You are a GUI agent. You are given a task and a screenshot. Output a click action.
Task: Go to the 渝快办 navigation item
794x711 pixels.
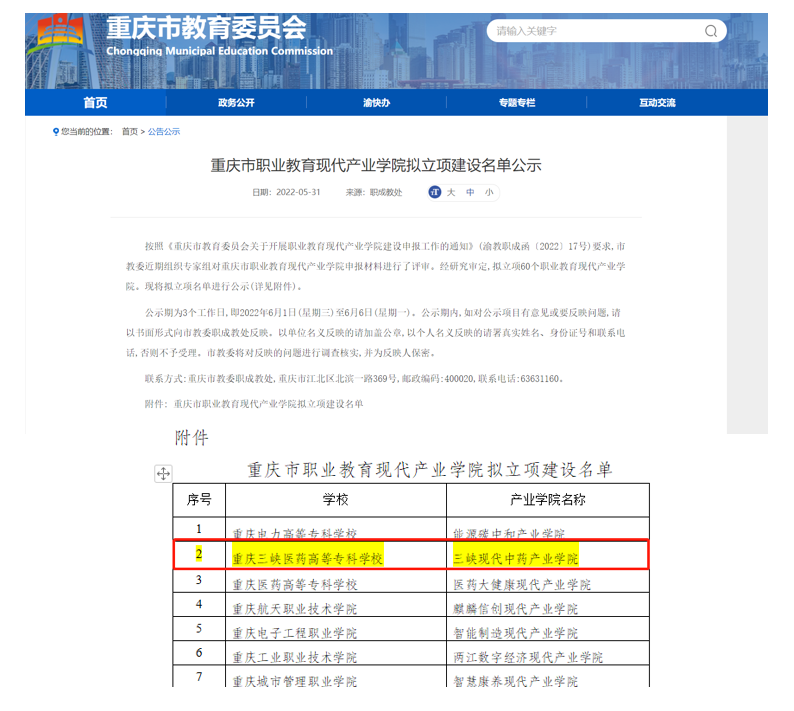376,103
